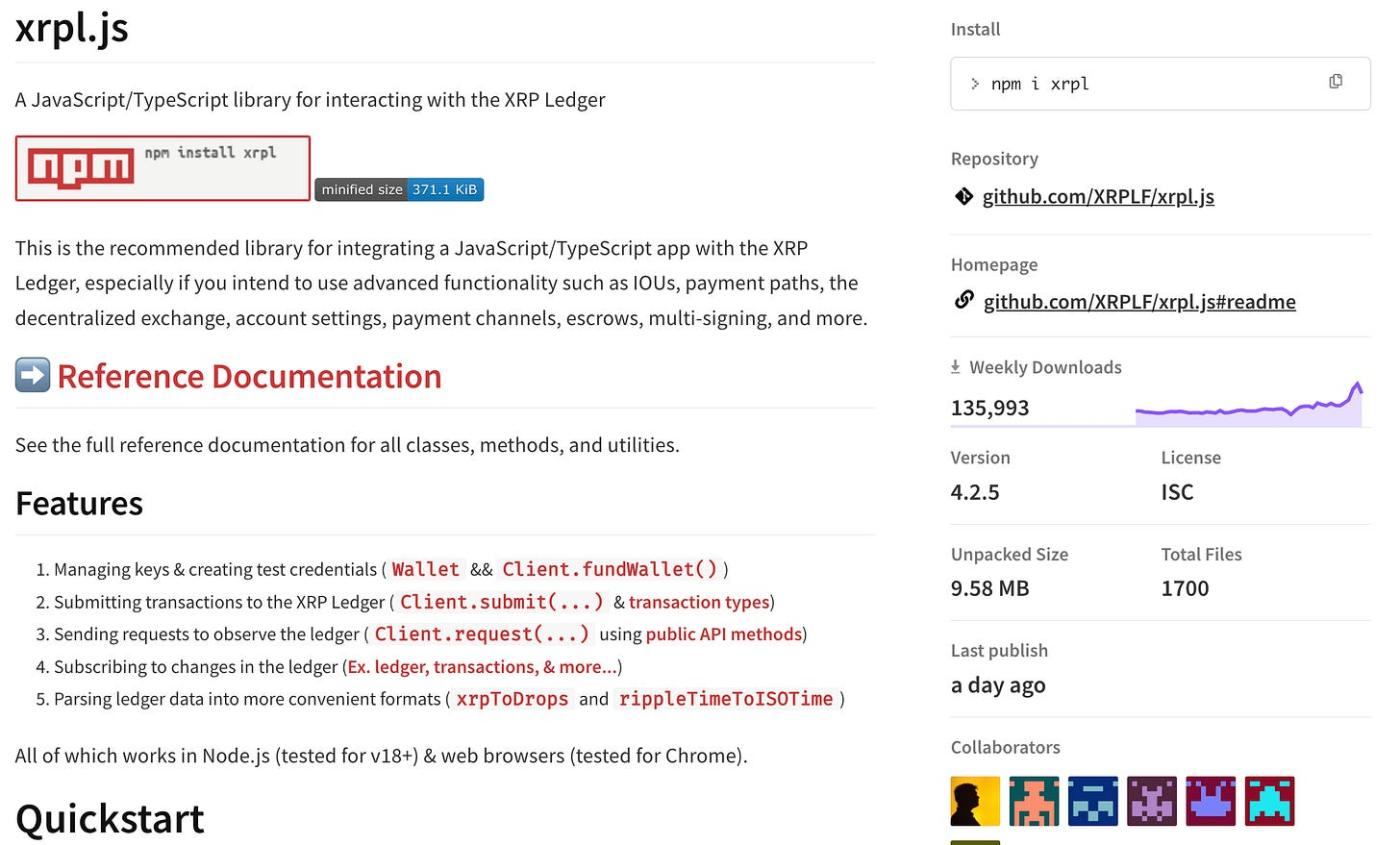Click the npm i xrpl install command box
The height and width of the screenshot is (845, 1400).
click(x=1160, y=83)
